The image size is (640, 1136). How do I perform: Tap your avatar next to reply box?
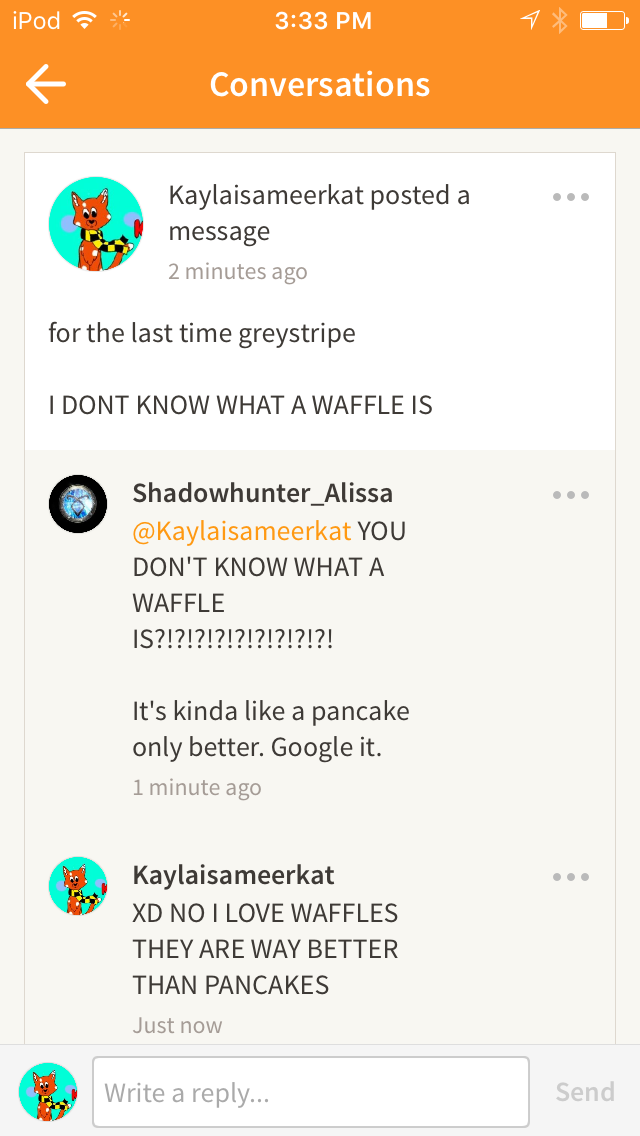tap(48, 1092)
